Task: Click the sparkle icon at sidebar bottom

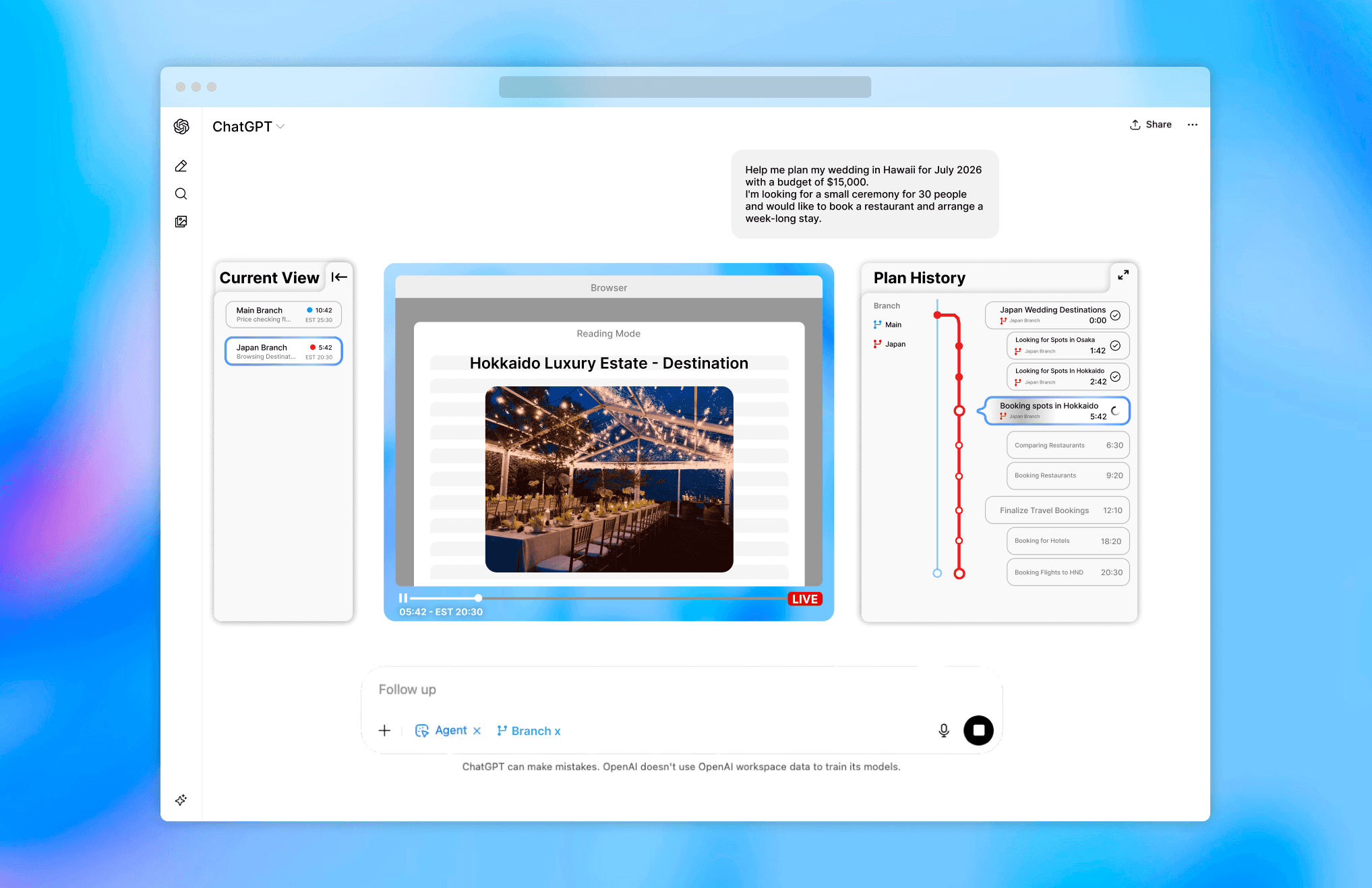Action: coord(181,800)
